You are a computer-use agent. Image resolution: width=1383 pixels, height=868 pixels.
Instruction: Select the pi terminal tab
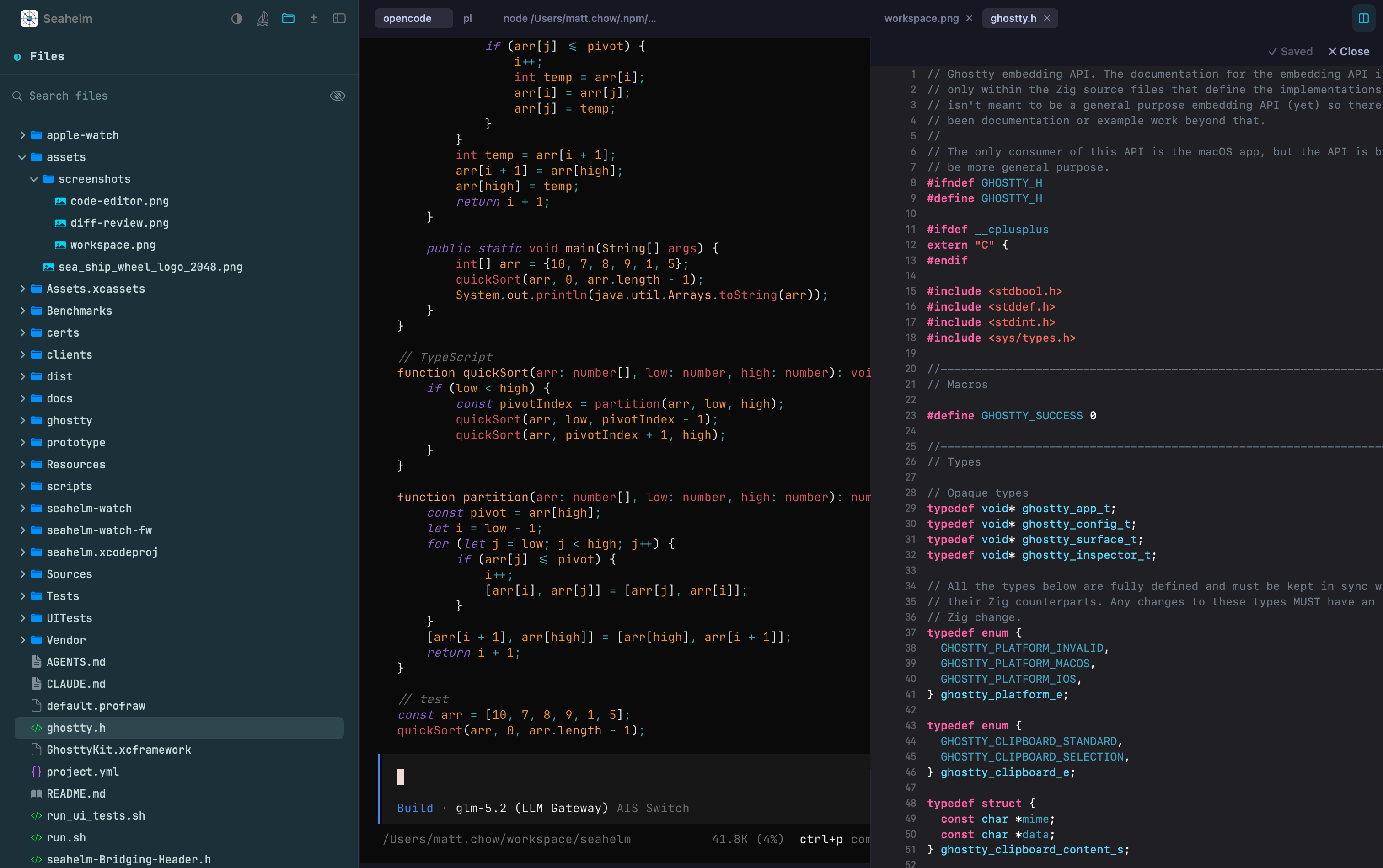coord(467,18)
